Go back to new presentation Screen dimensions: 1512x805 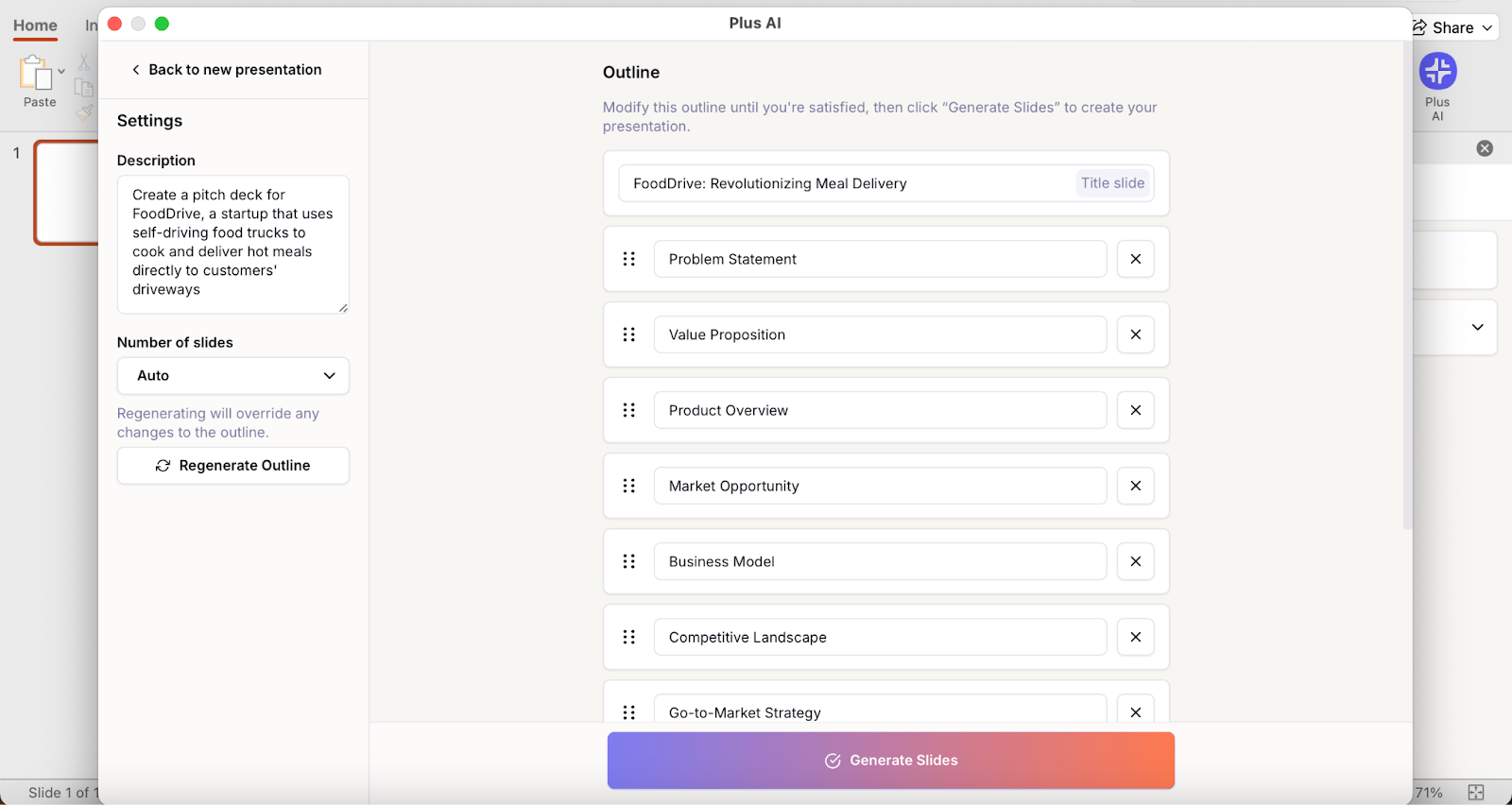[x=227, y=70]
